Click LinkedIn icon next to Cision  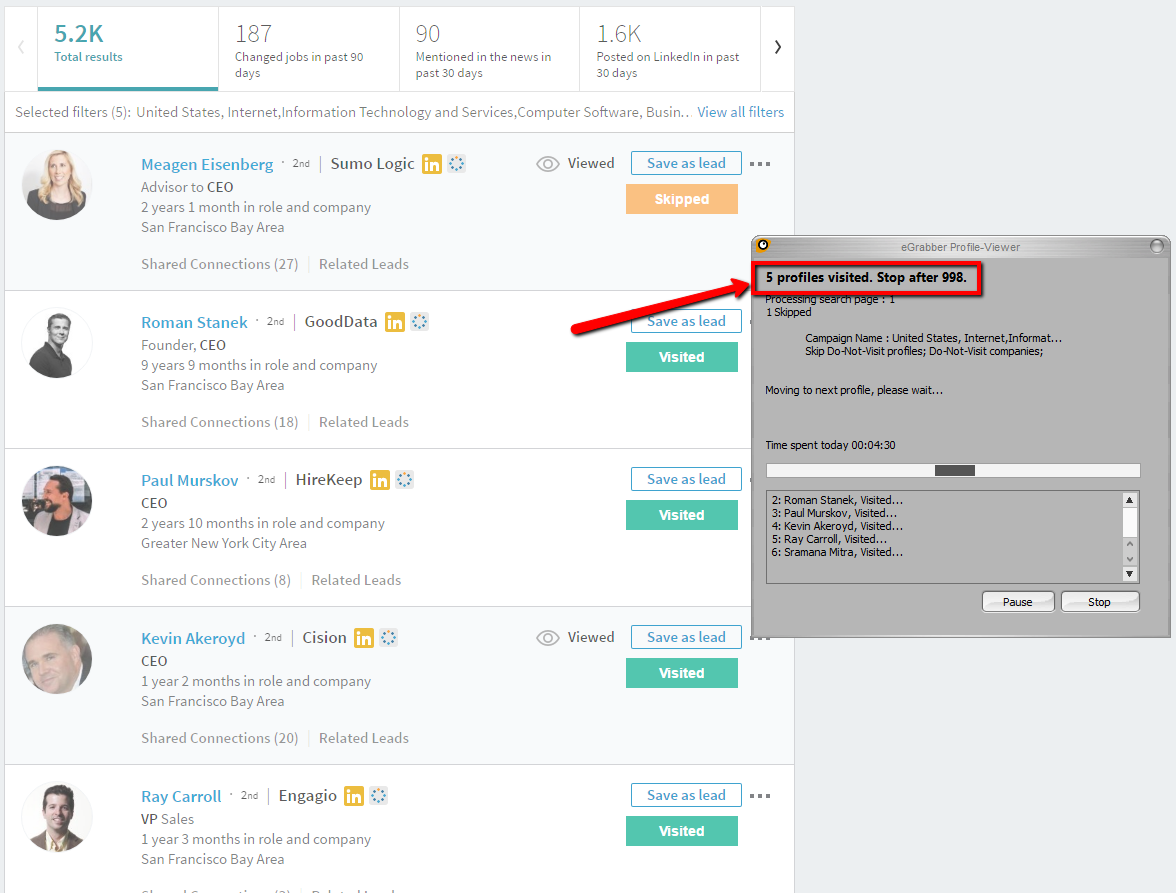[x=364, y=638]
